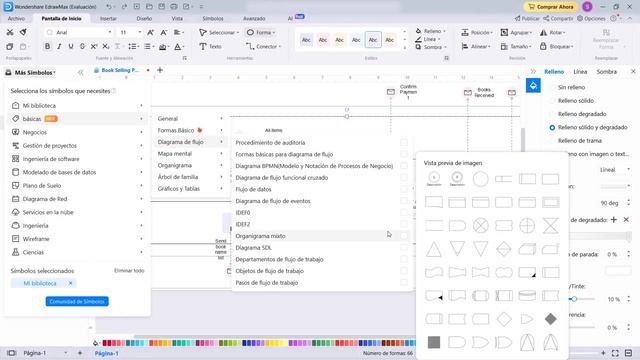
Task: Click the fill bucket icon in right panel
Action: click(x=533, y=86)
